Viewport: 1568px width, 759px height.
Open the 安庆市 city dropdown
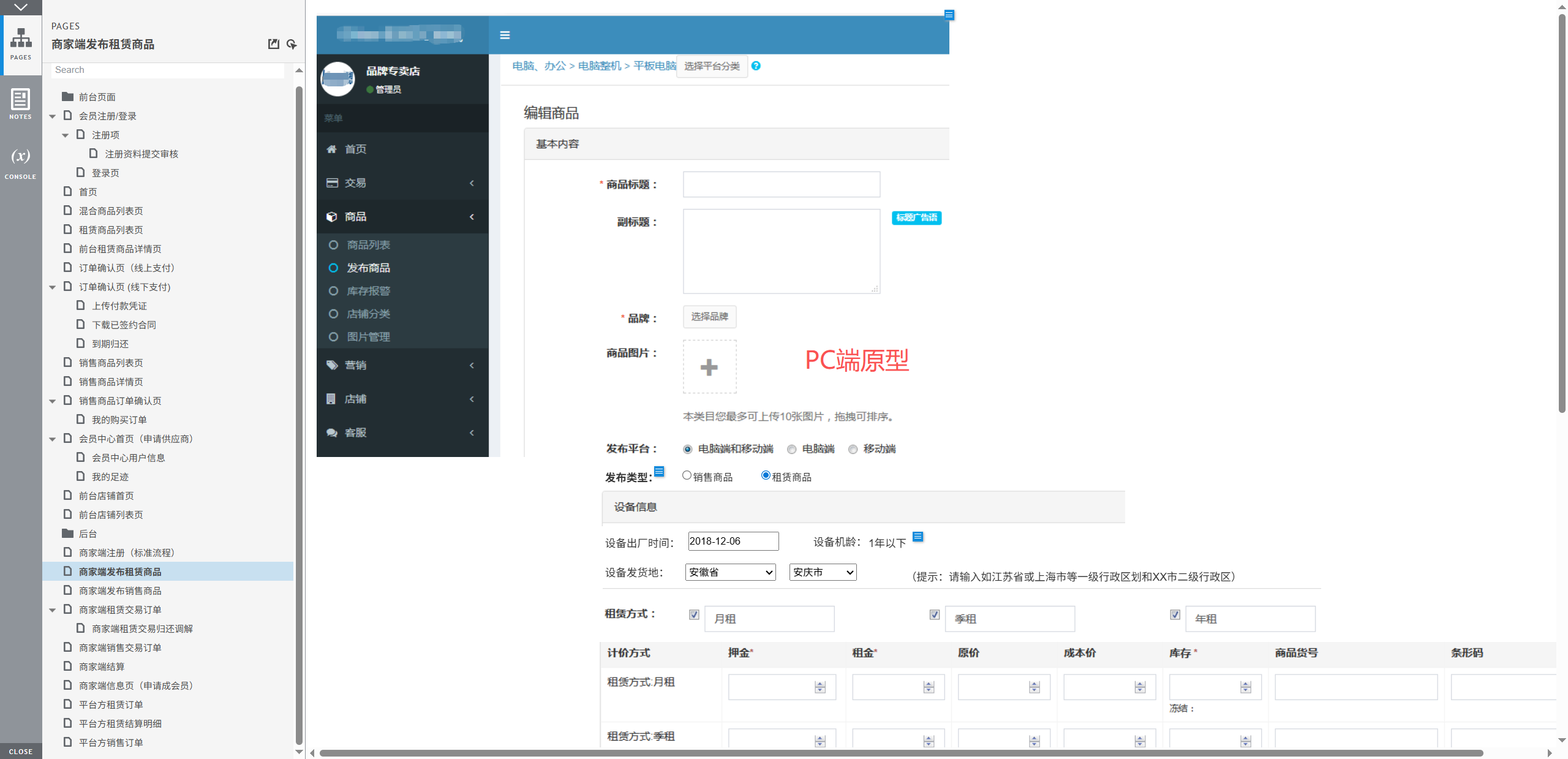coord(823,572)
